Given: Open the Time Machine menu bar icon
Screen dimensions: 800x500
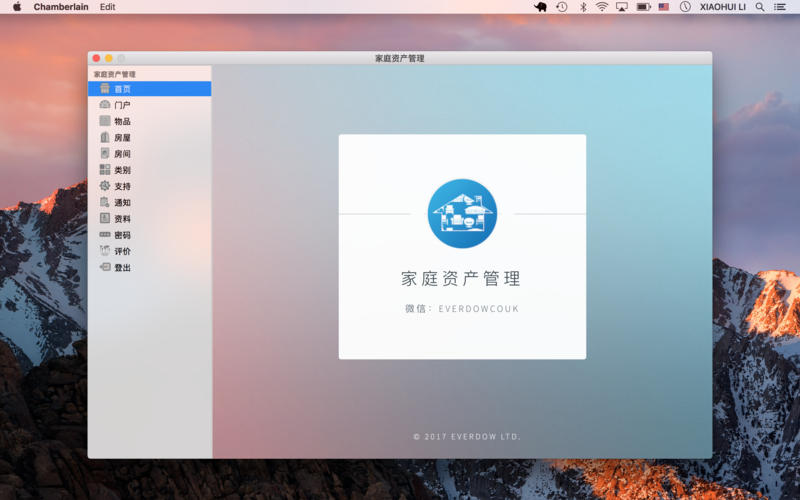Looking at the screenshot, I should click(562, 7).
